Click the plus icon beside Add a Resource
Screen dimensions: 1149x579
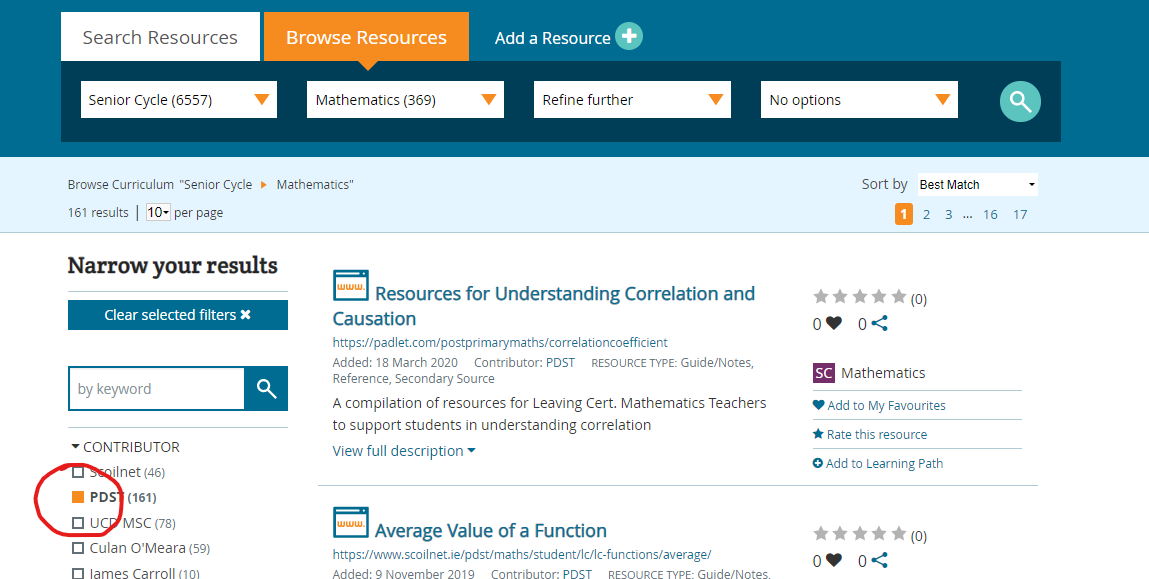tap(629, 37)
